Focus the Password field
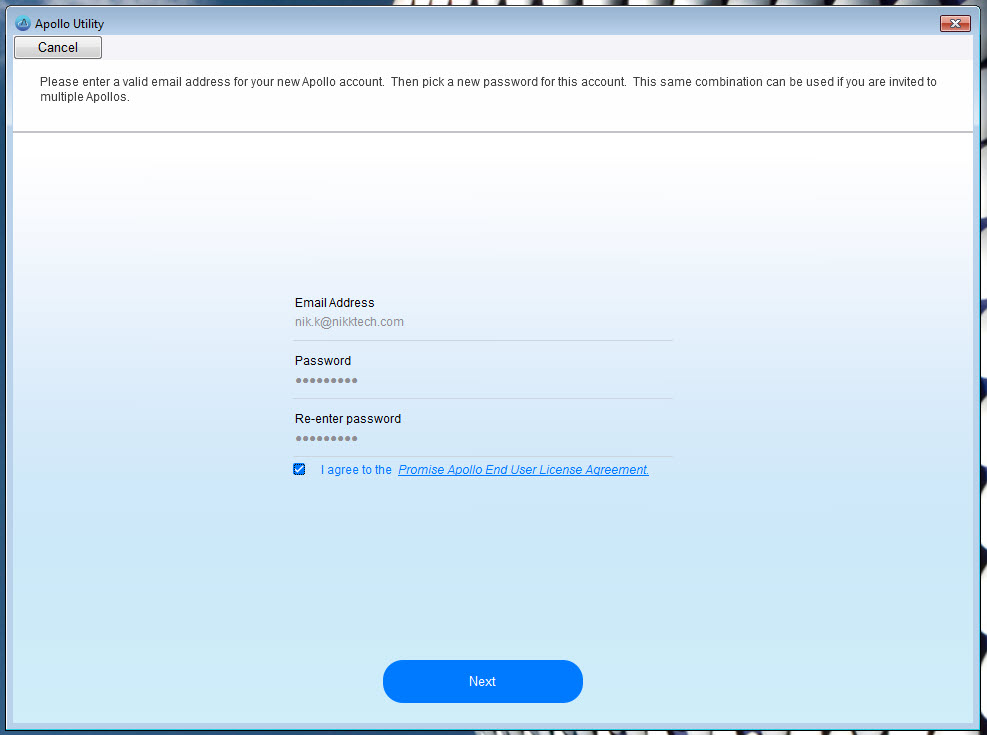987x735 pixels. (x=482, y=380)
